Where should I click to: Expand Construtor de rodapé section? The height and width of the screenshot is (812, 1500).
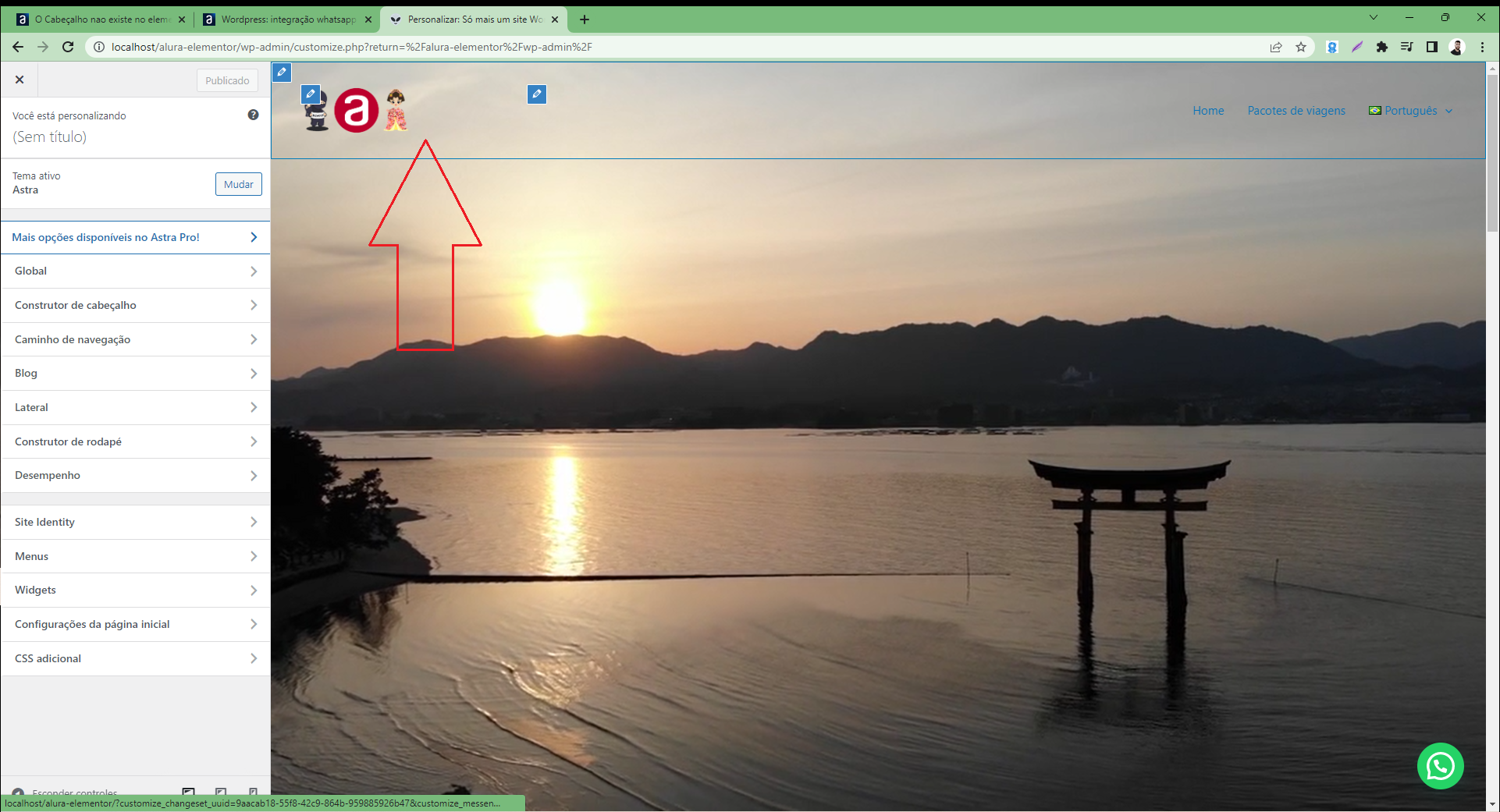coord(136,441)
